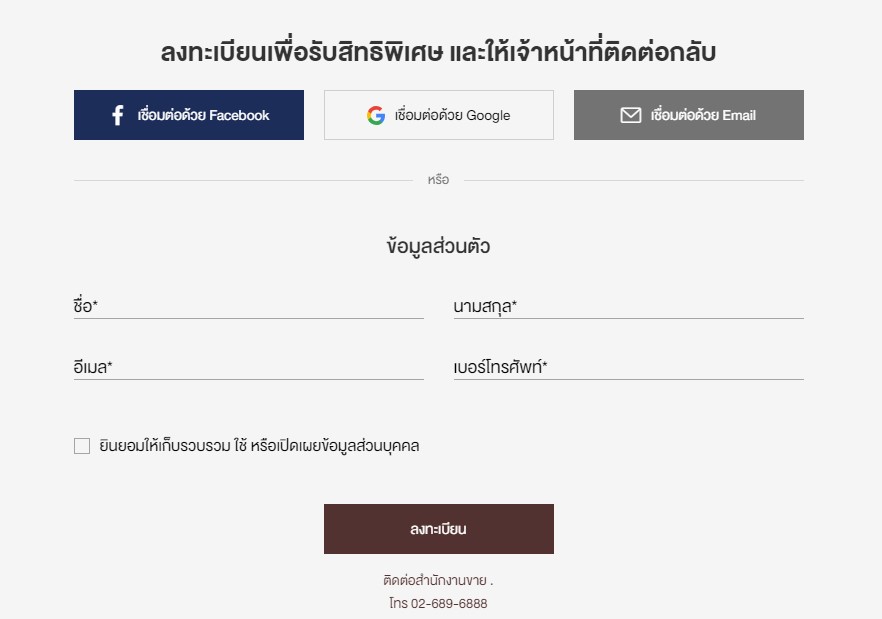Click the ข้อมูลส่วนตัว section heading
Screen dimensions: 882x619
pyautogui.click(x=439, y=246)
